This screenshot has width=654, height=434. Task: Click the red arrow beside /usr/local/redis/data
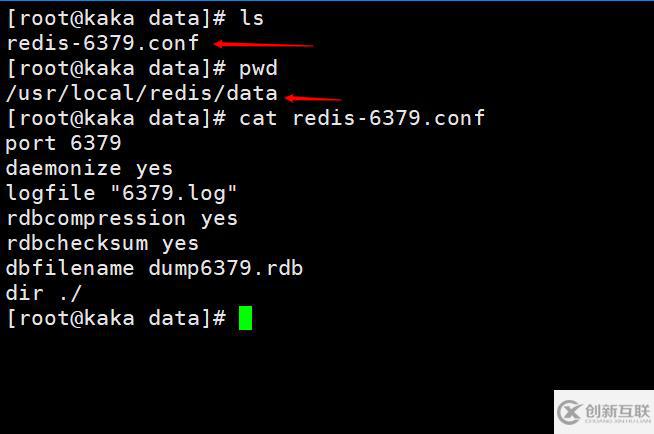click(x=313, y=98)
